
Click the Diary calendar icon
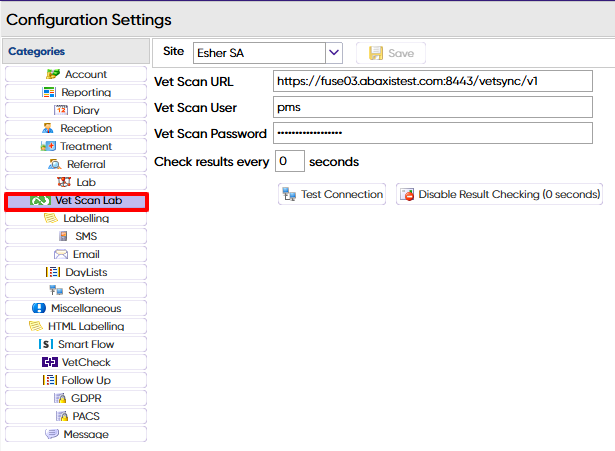pyautogui.click(x=61, y=110)
